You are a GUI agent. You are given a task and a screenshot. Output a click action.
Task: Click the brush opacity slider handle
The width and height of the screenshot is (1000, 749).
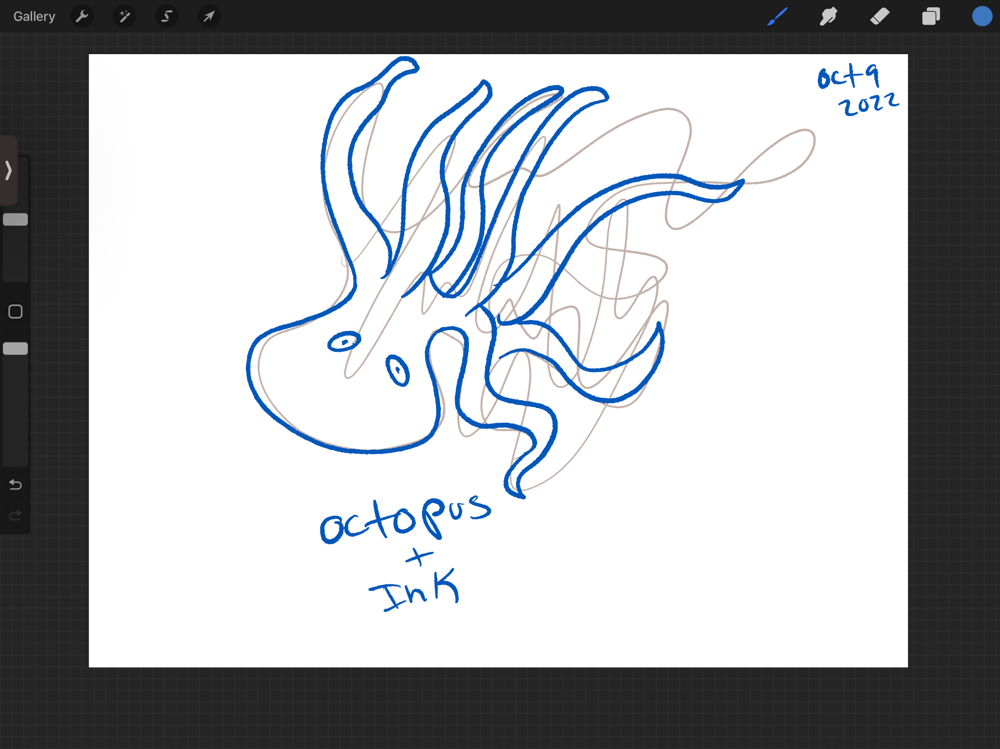(15, 349)
